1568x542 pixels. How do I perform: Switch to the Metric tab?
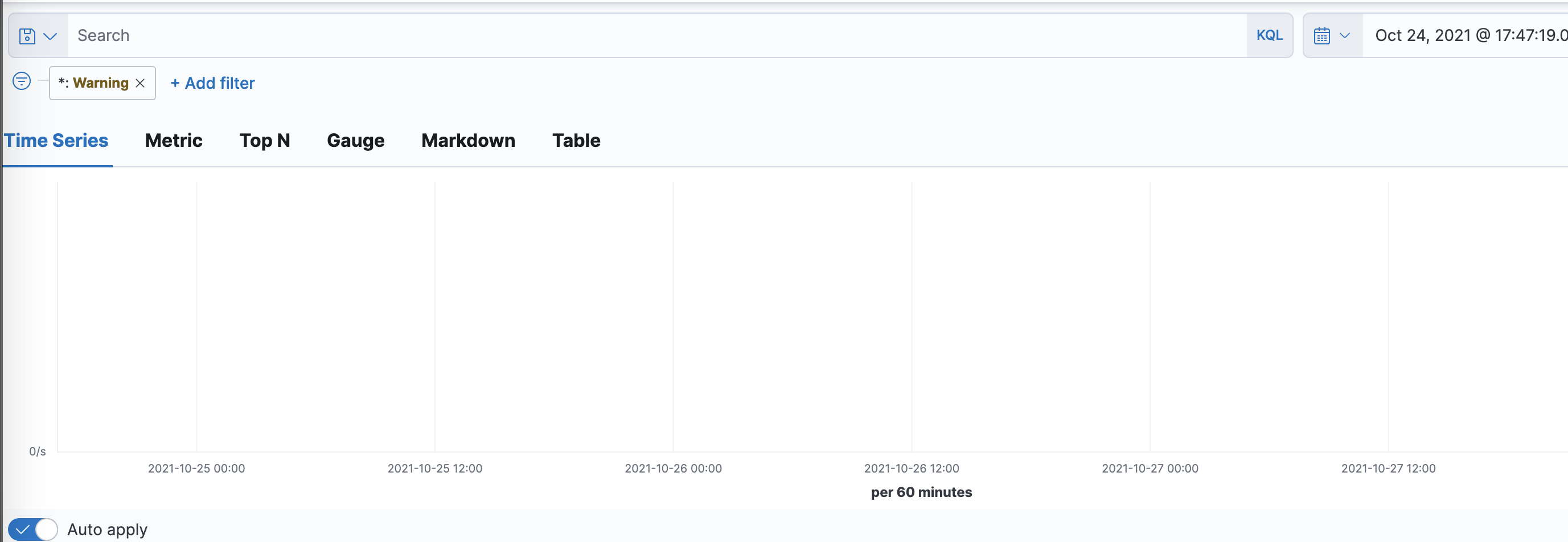click(x=174, y=141)
